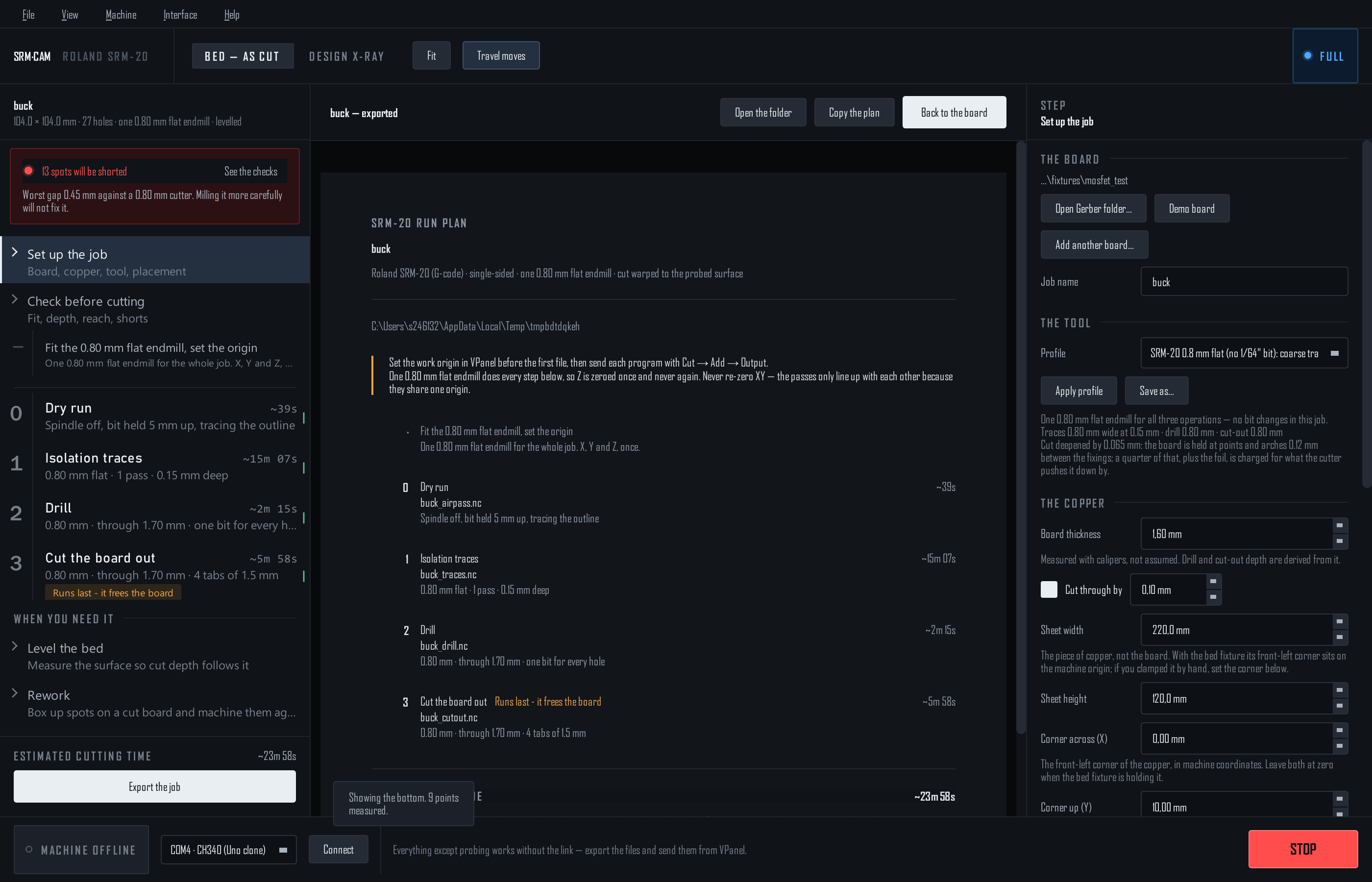Screen dimensions: 1372x882
Task: Decrease Sheet height with down arrow
Action: (x=1339, y=707)
